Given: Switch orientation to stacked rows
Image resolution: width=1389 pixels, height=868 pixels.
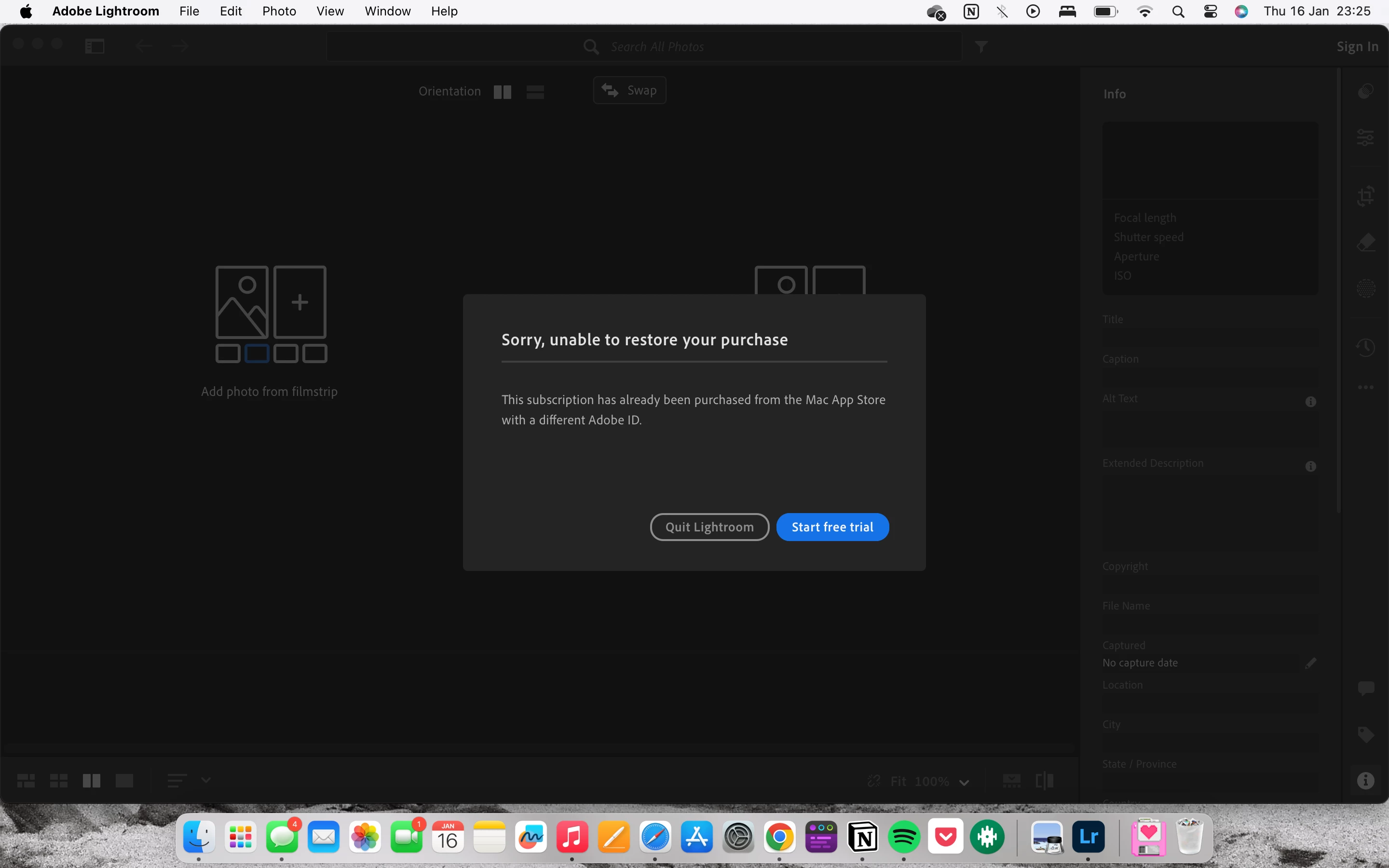Looking at the screenshot, I should click(535, 92).
